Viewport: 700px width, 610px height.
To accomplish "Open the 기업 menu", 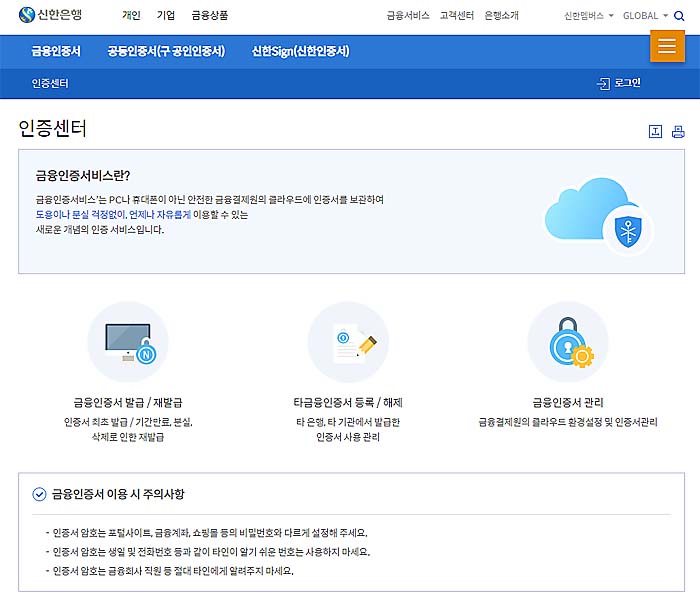I will 166,16.
